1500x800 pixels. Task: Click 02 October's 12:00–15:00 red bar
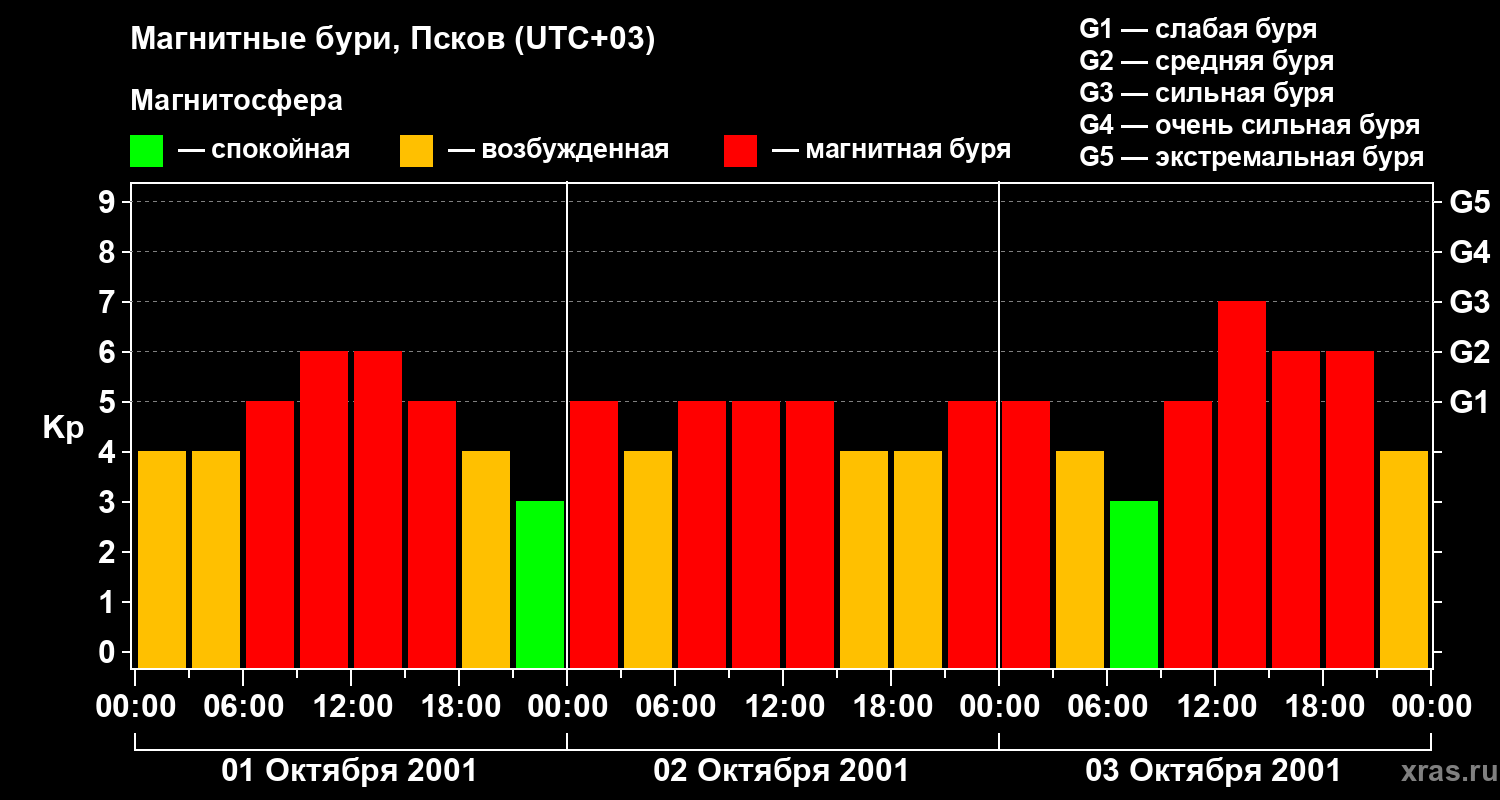[x=810, y=534]
